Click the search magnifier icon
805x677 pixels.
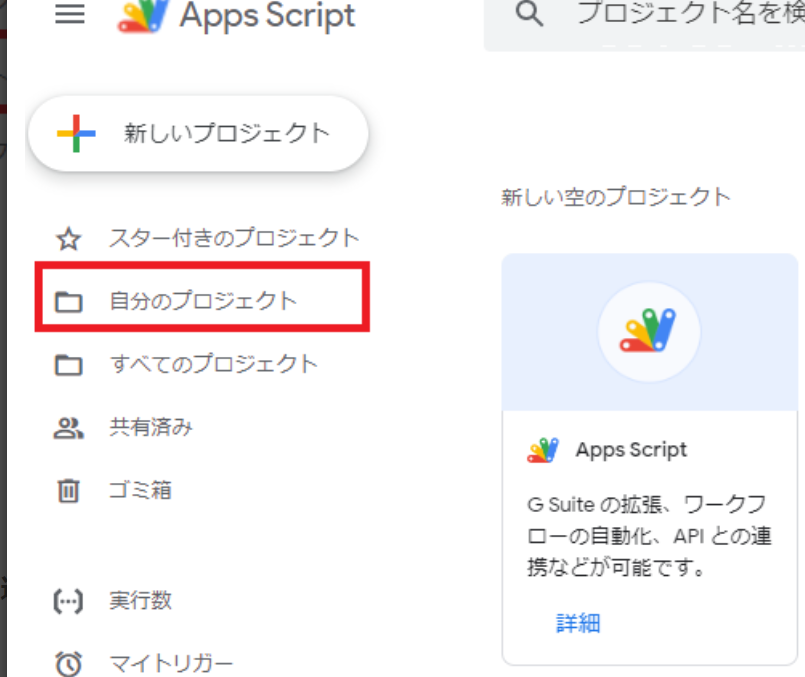coord(529,13)
